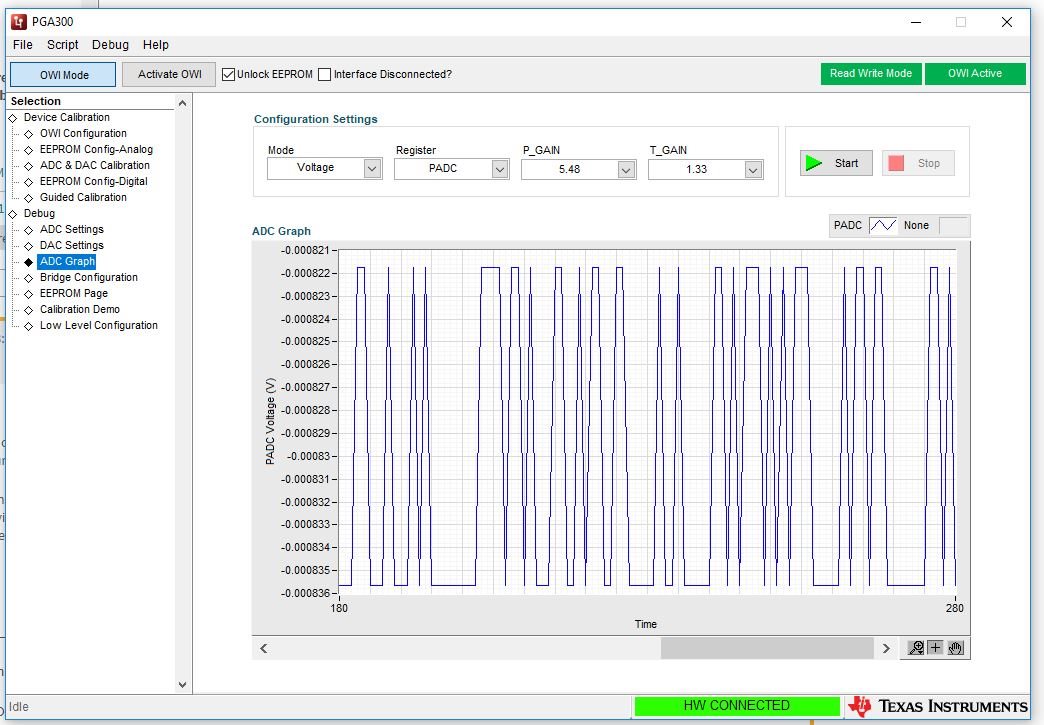
Task: Click the HW CONNECTED status indicator
Action: coord(736,706)
